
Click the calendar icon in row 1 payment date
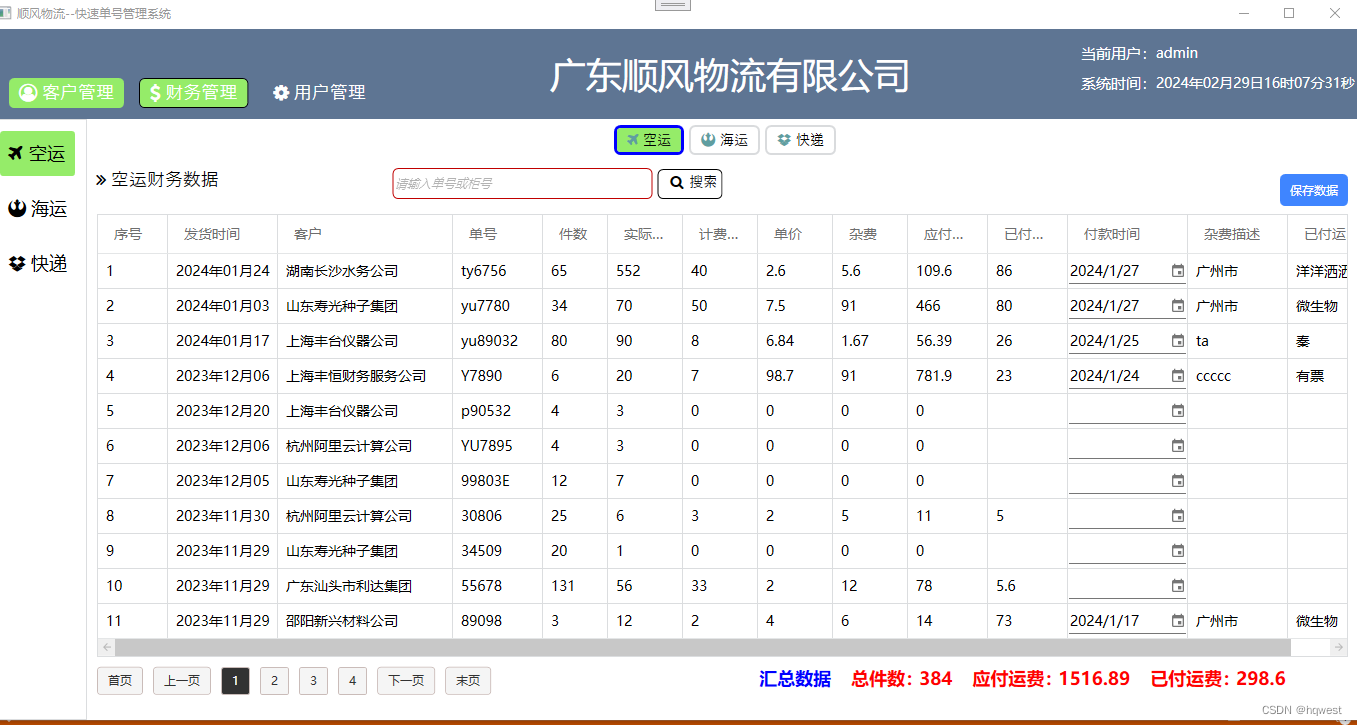[1177, 271]
